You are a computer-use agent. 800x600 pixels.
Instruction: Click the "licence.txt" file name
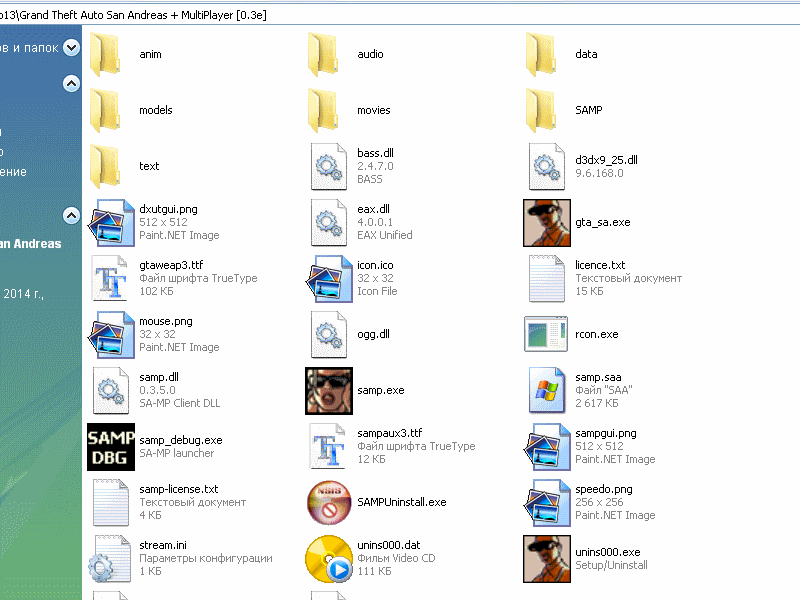pyautogui.click(x=600, y=265)
